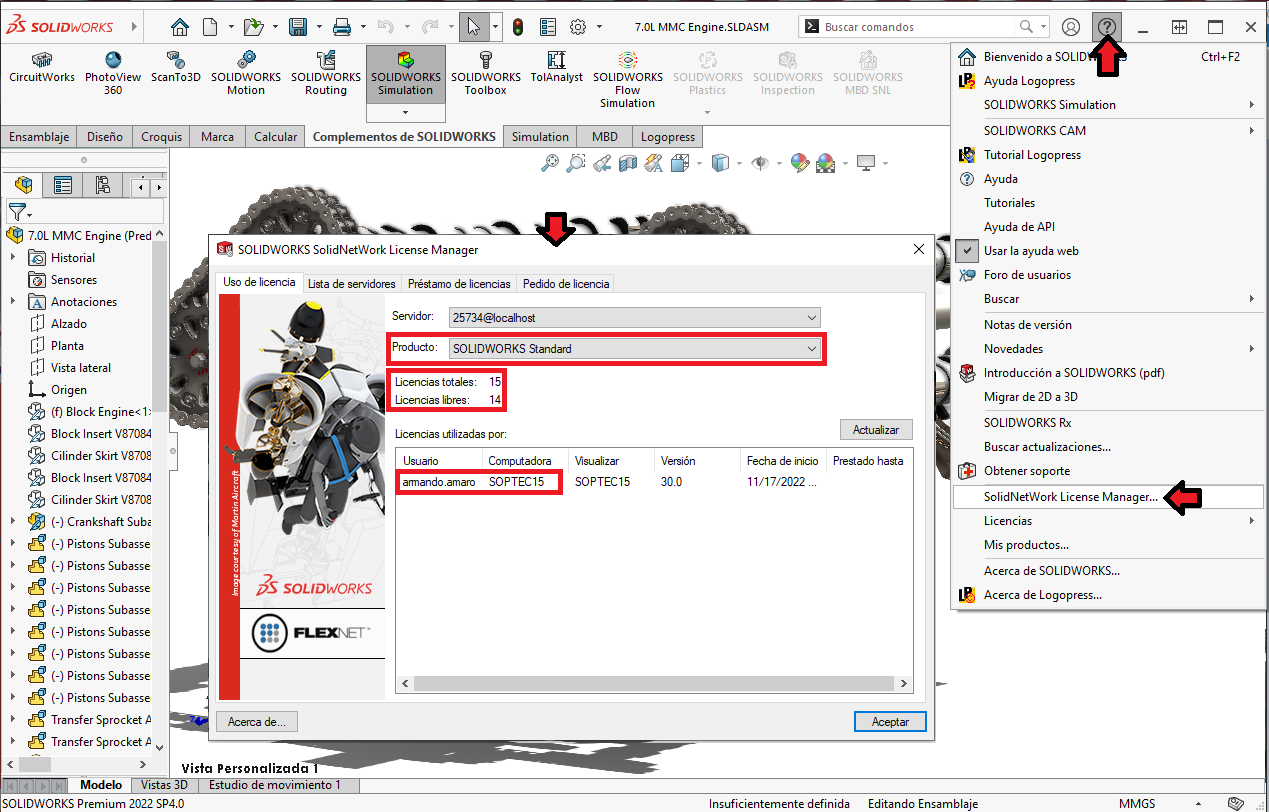Switch to the Ensamblaje ribbon tab
The height and width of the screenshot is (812, 1269).
click(x=39, y=137)
